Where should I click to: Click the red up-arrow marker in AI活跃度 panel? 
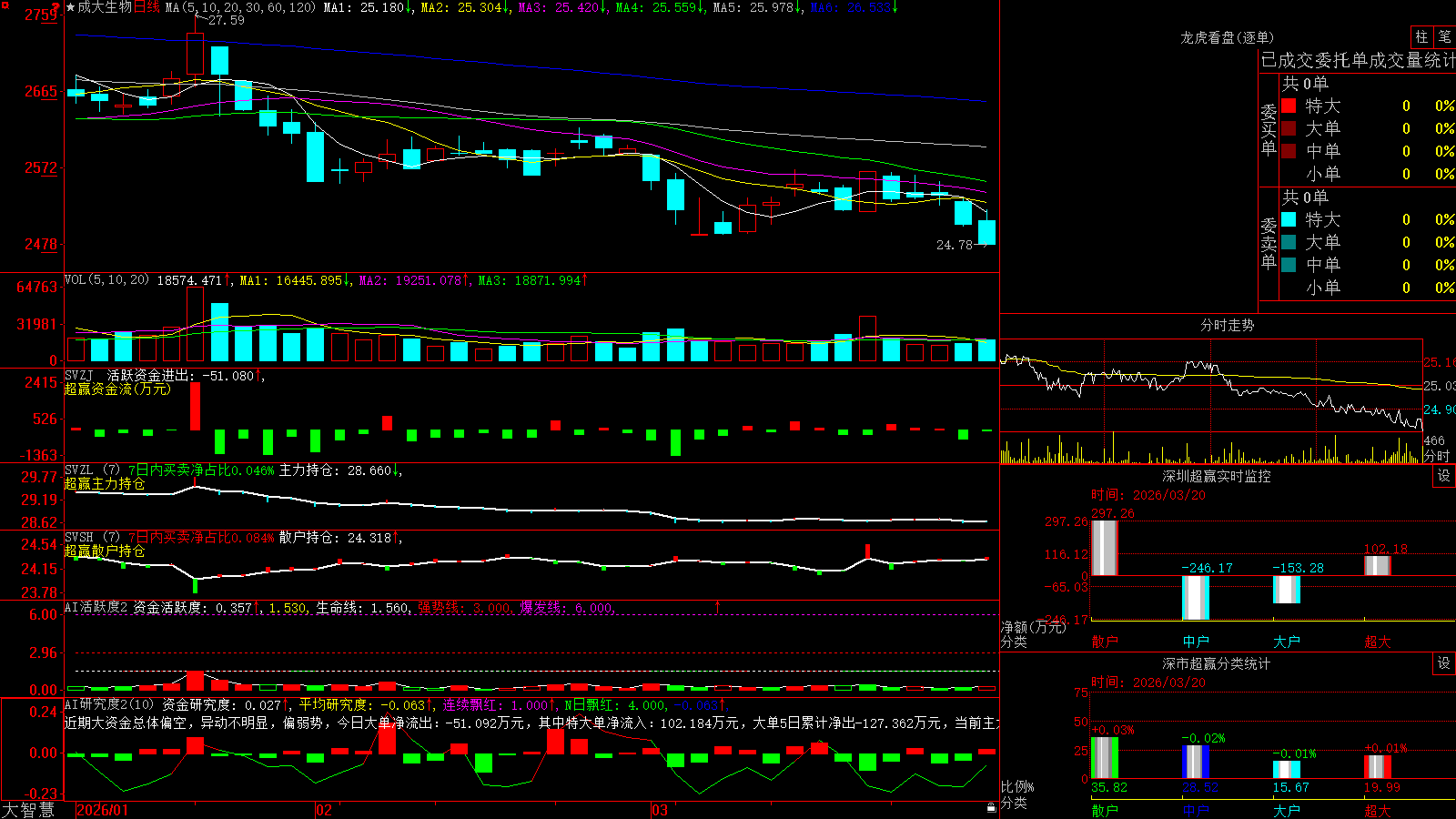(718, 606)
